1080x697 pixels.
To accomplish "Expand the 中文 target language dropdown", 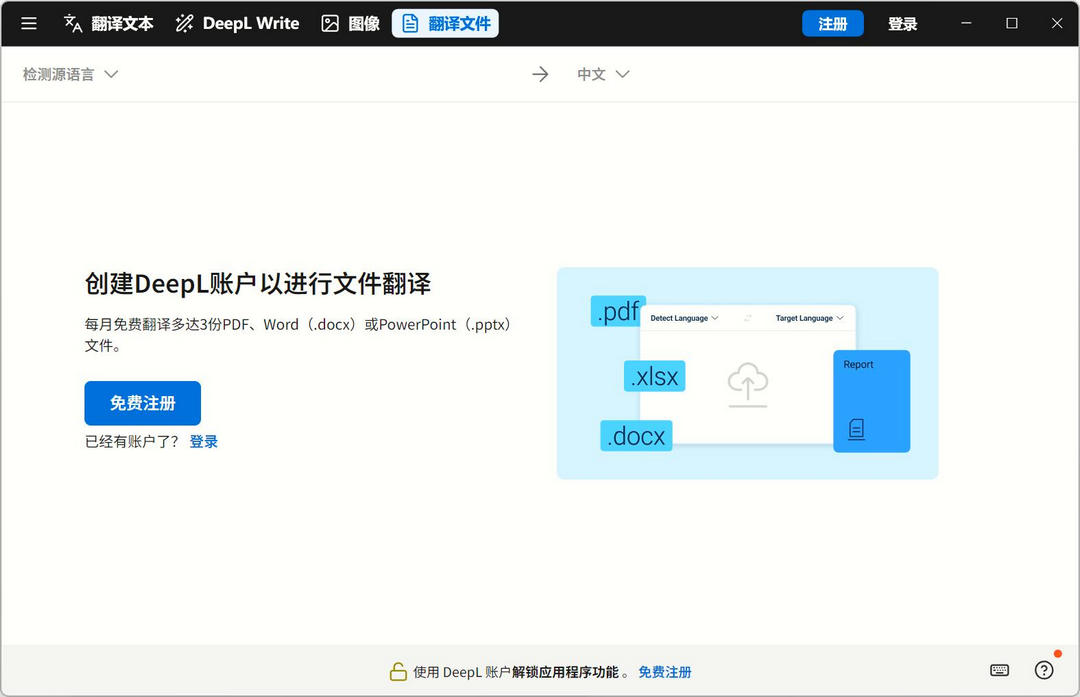I will 603,73.
